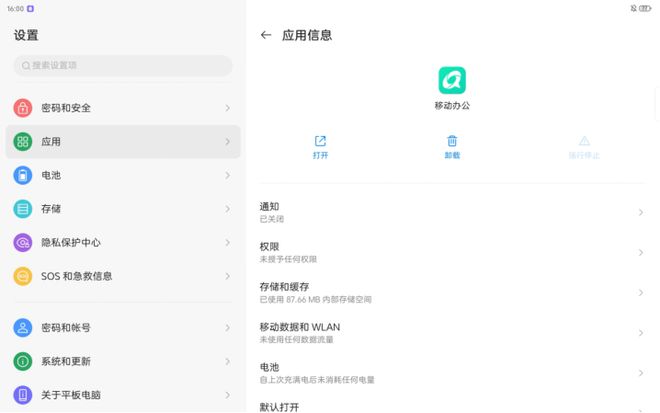This screenshot has height=413, width=660.
Task: Tap the purple status bar notification icon
Action: point(30,8)
